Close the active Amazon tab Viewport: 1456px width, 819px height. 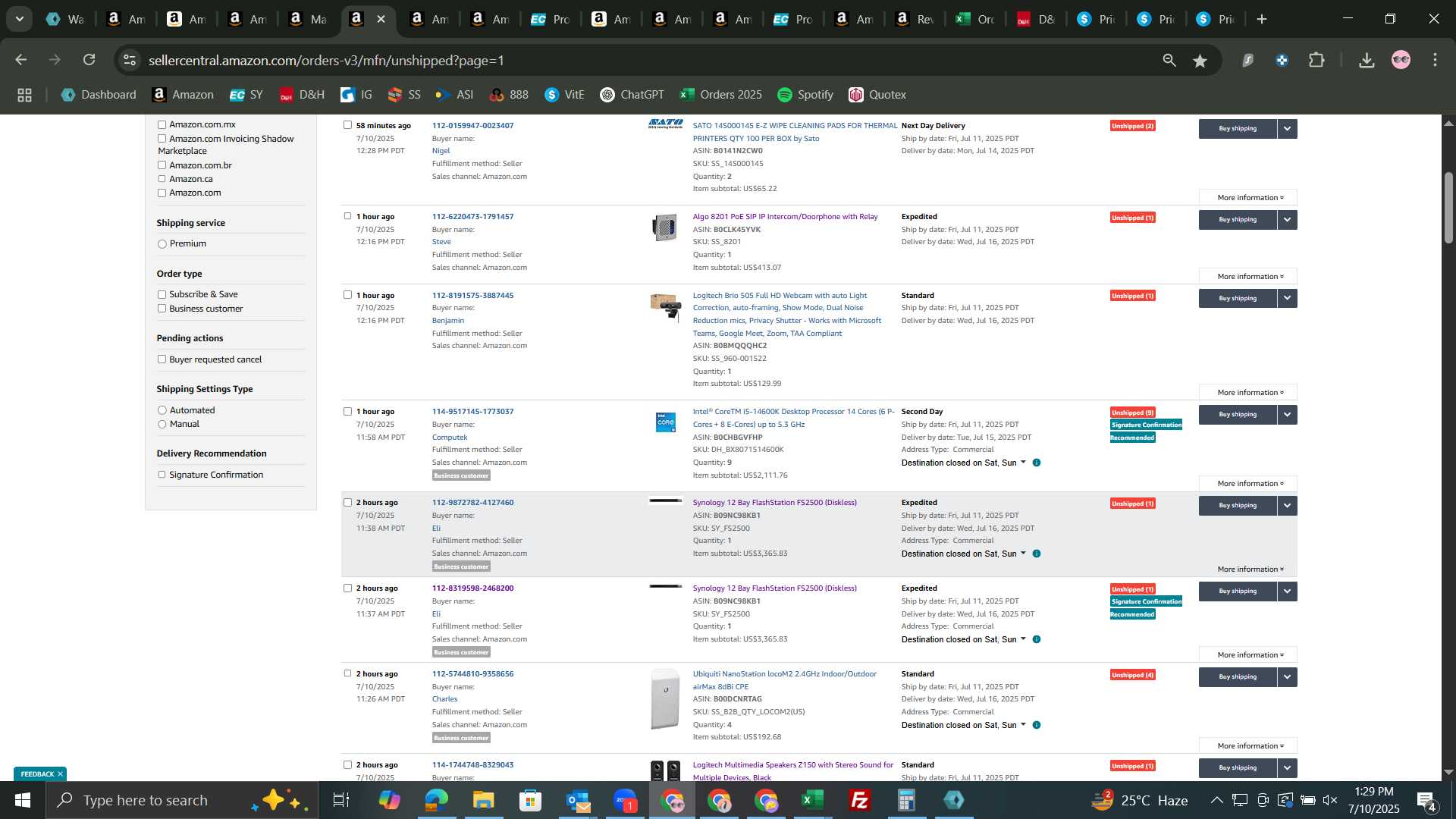click(381, 20)
